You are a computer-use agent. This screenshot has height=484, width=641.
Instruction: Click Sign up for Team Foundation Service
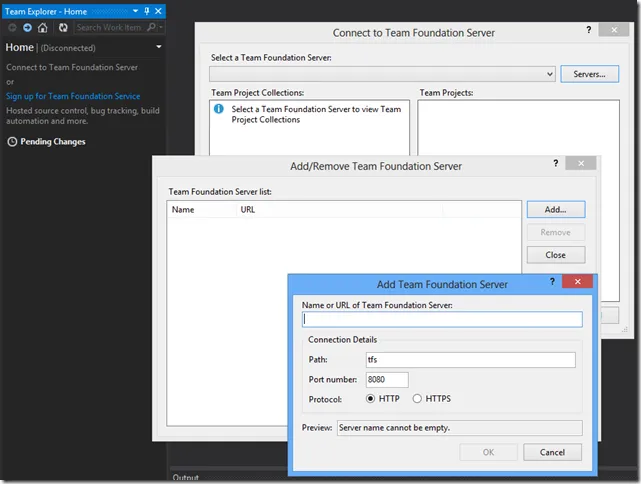pyautogui.click(x=73, y=96)
